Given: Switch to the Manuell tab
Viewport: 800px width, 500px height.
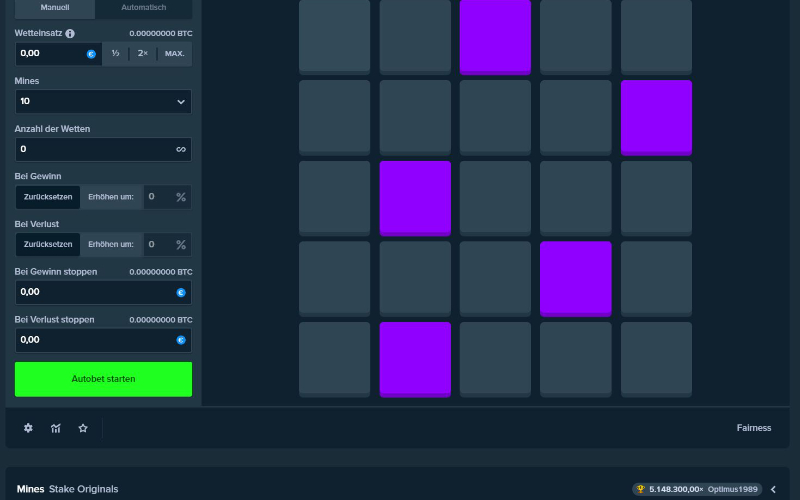Looking at the screenshot, I should [x=55, y=8].
